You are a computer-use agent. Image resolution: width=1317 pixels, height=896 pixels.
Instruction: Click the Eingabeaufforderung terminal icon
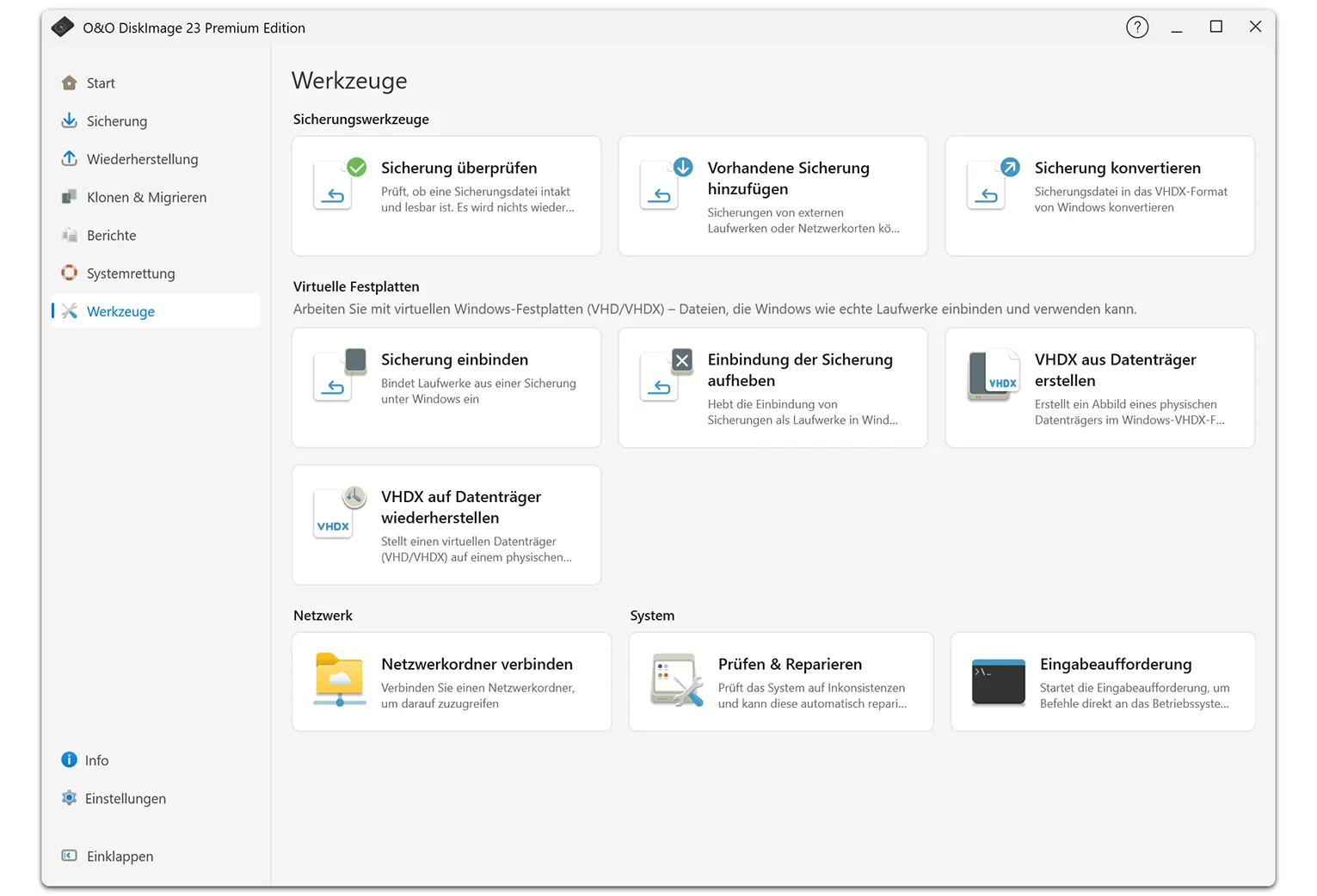(998, 682)
